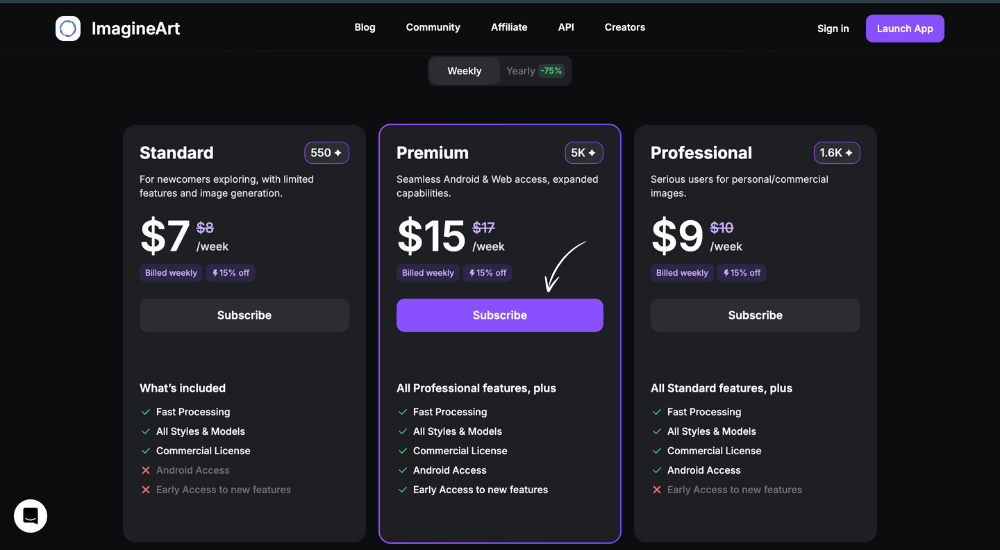This screenshot has height=550, width=1000.
Task: Click the 15% off lightning tag under Standard
Action: pos(230,272)
